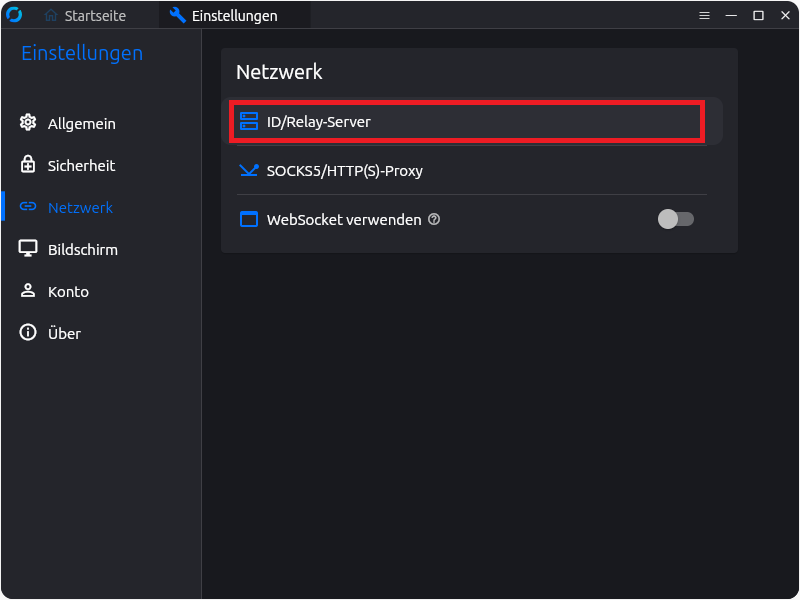Enable the WebSocket verwenden toggle
The height and width of the screenshot is (600, 800).
(675, 219)
